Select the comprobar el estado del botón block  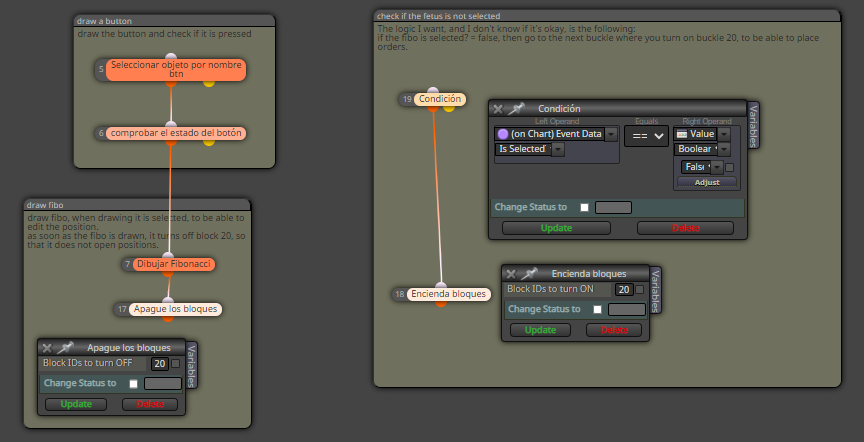[x=176, y=133]
